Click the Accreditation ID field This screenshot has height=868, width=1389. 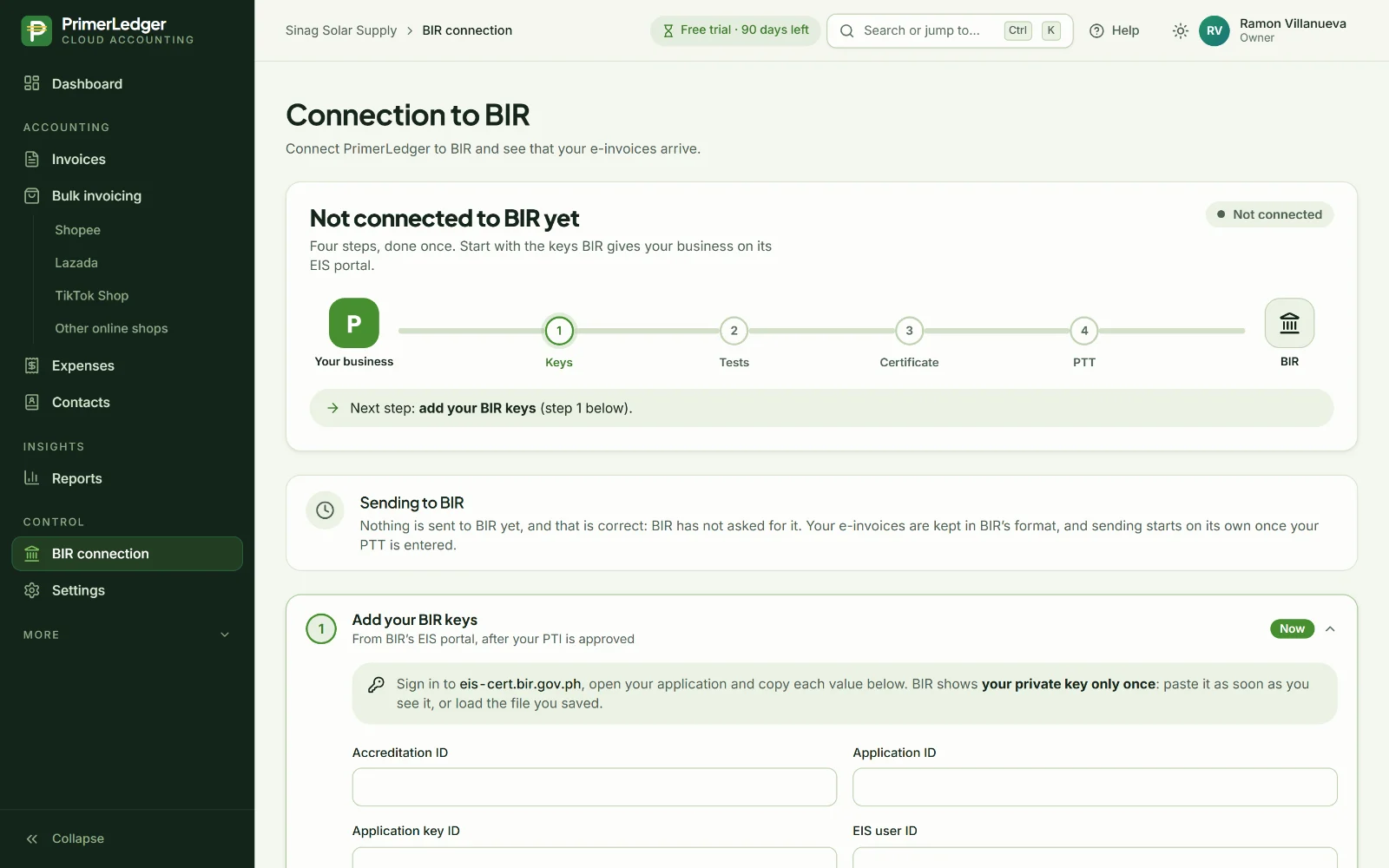(x=595, y=787)
